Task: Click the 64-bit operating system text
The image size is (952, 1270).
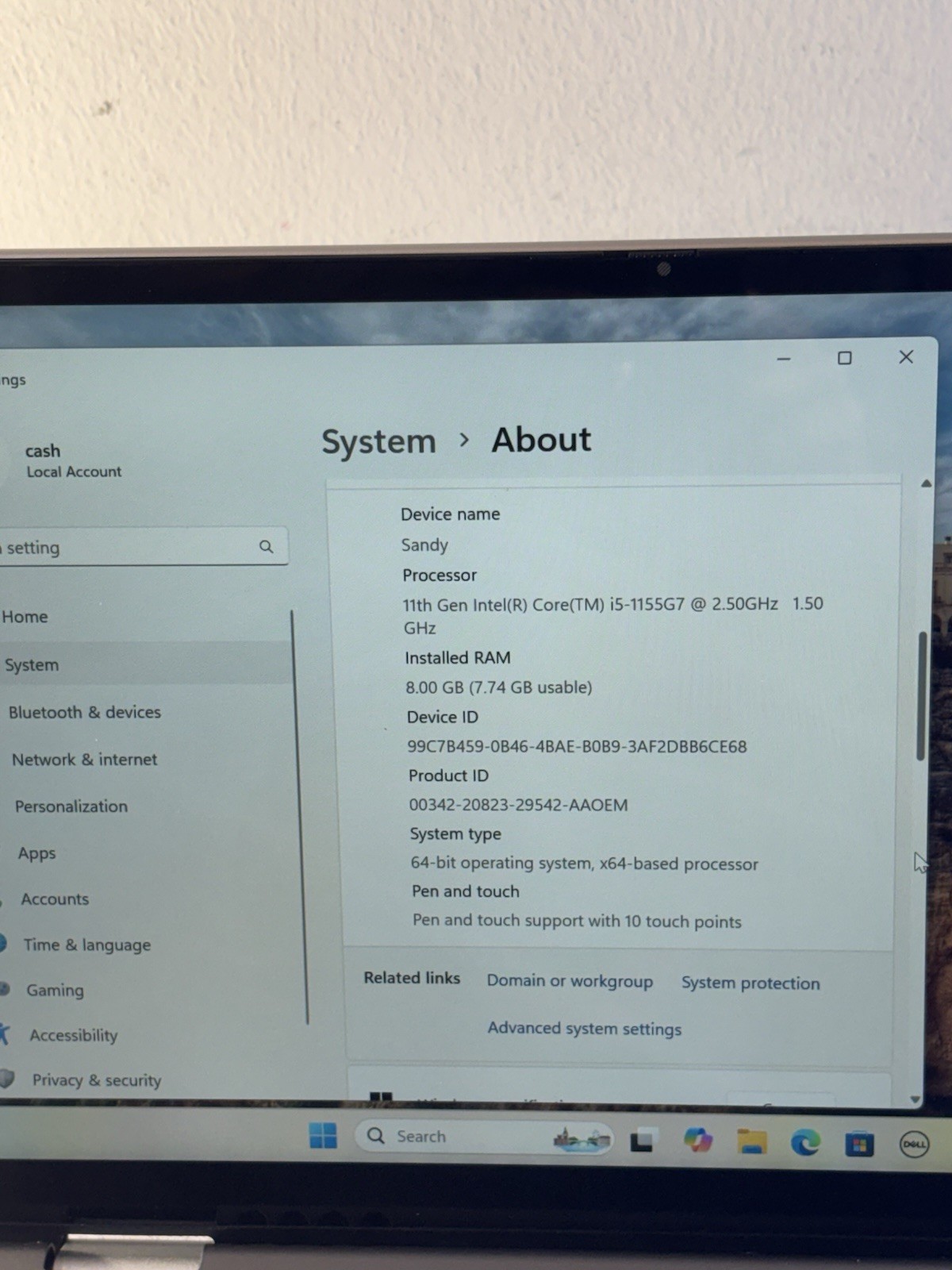Action: click(x=584, y=863)
